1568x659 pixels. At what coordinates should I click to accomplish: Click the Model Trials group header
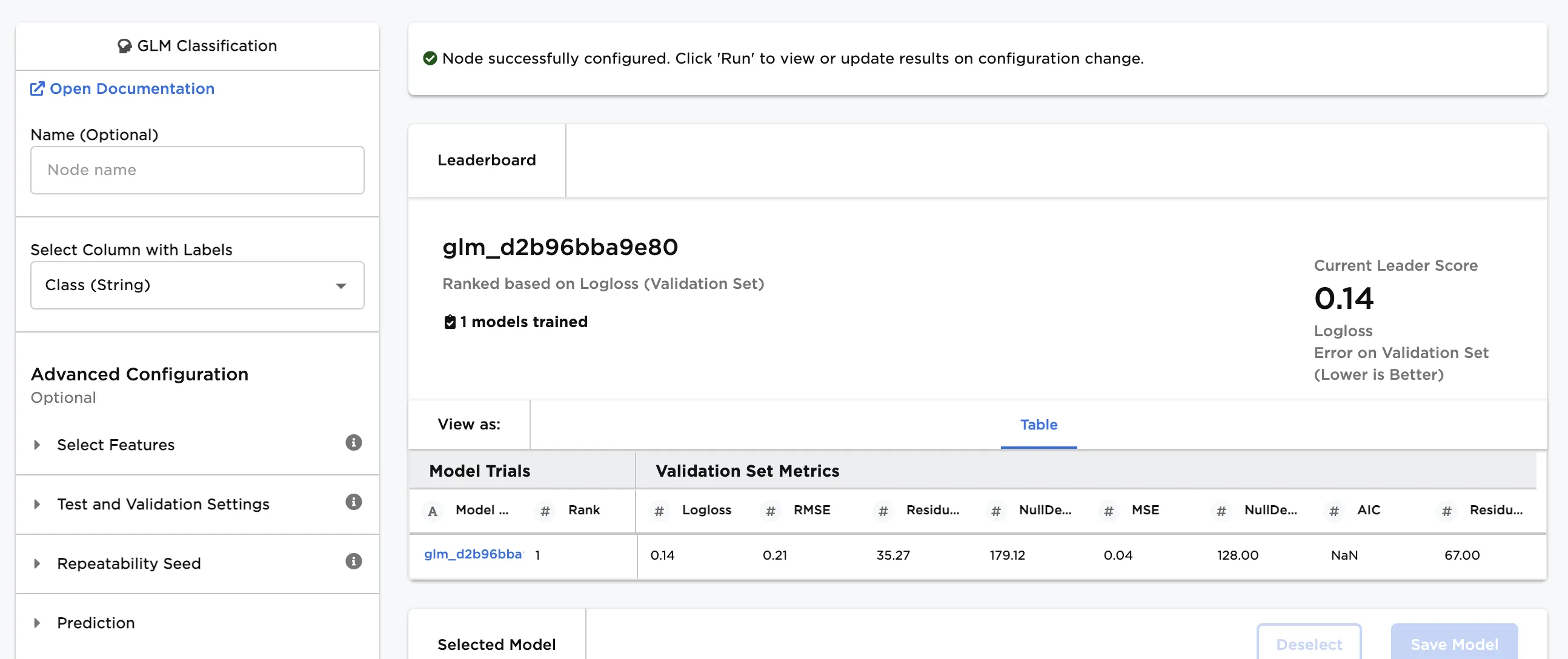coord(479,471)
